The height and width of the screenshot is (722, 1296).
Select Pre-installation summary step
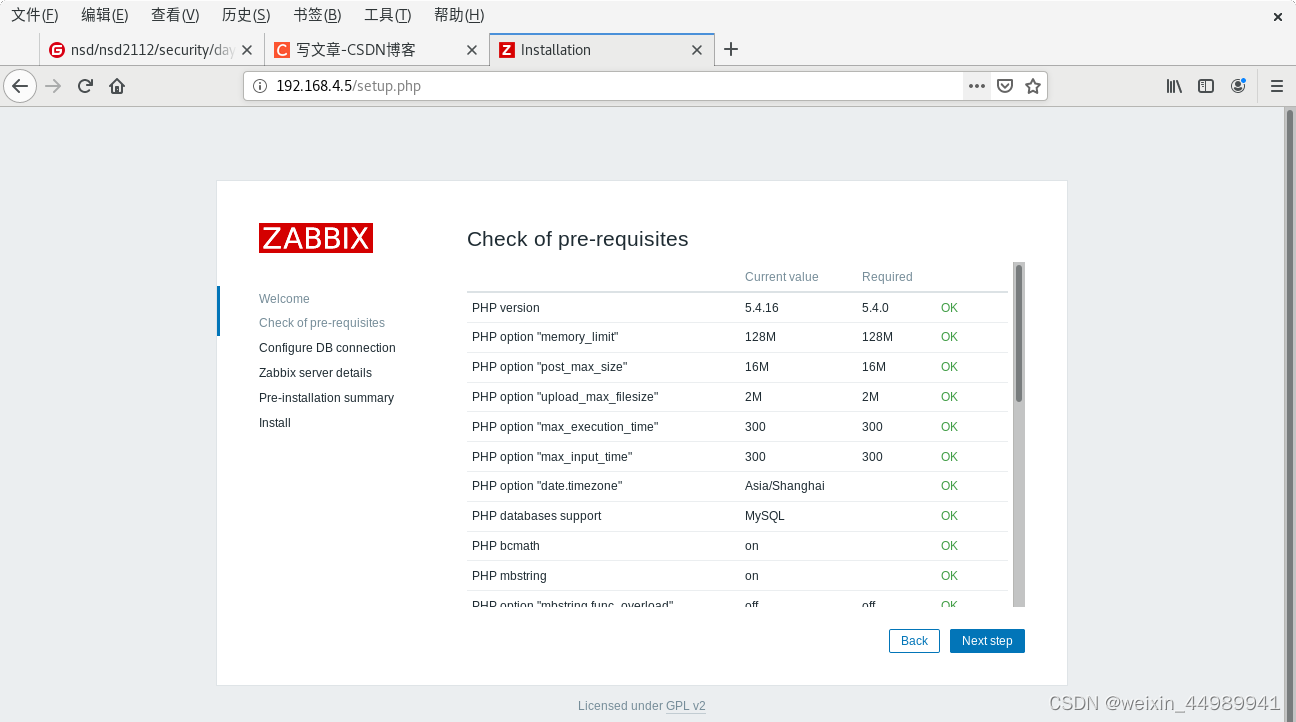click(x=326, y=398)
